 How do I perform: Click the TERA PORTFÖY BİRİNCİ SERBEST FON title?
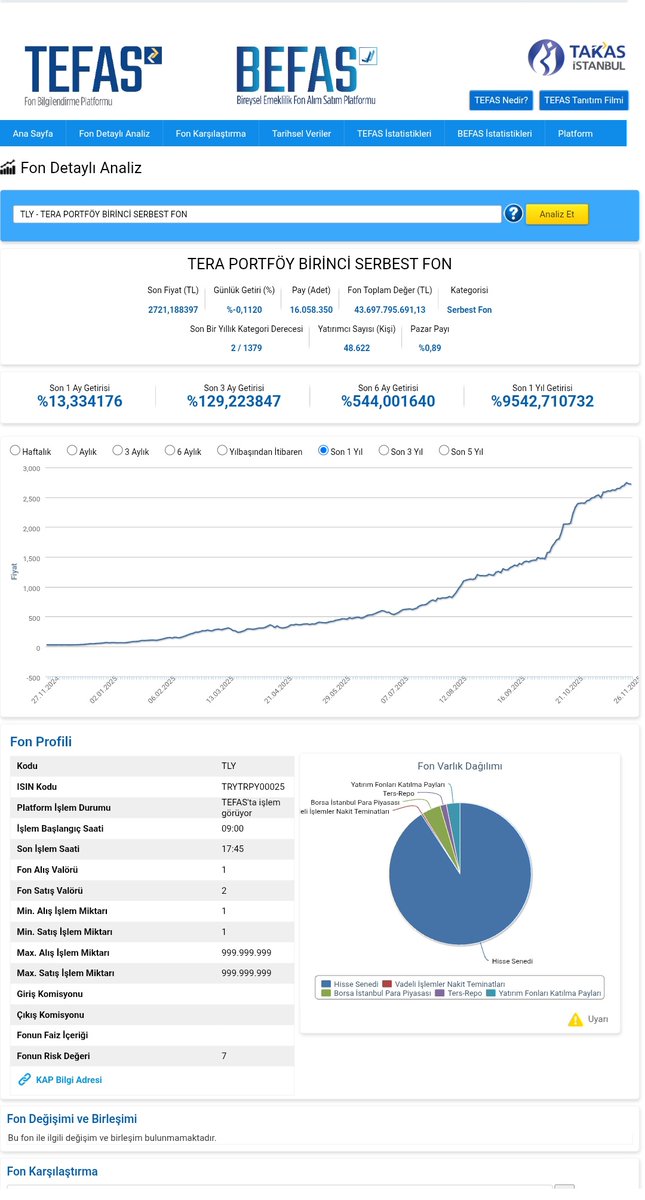click(x=320, y=265)
